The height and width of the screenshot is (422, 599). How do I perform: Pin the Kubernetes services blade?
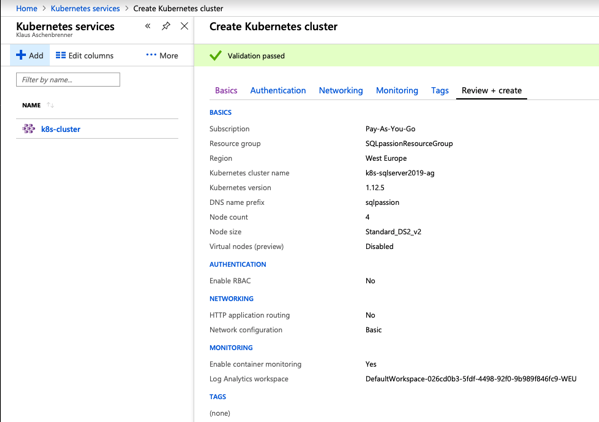(x=166, y=26)
